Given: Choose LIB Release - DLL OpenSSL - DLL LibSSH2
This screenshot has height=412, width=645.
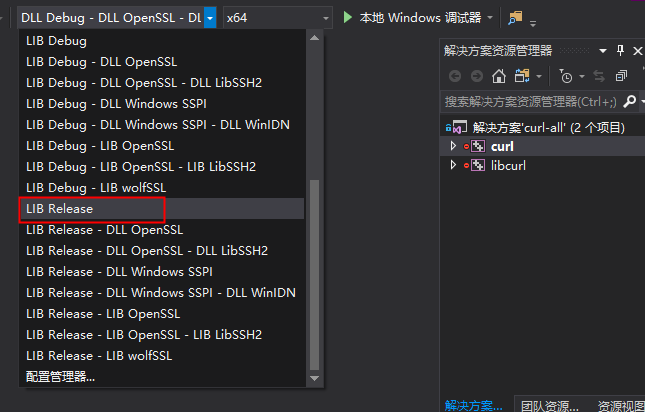Looking at the screenshot, I should click(162, 250).
